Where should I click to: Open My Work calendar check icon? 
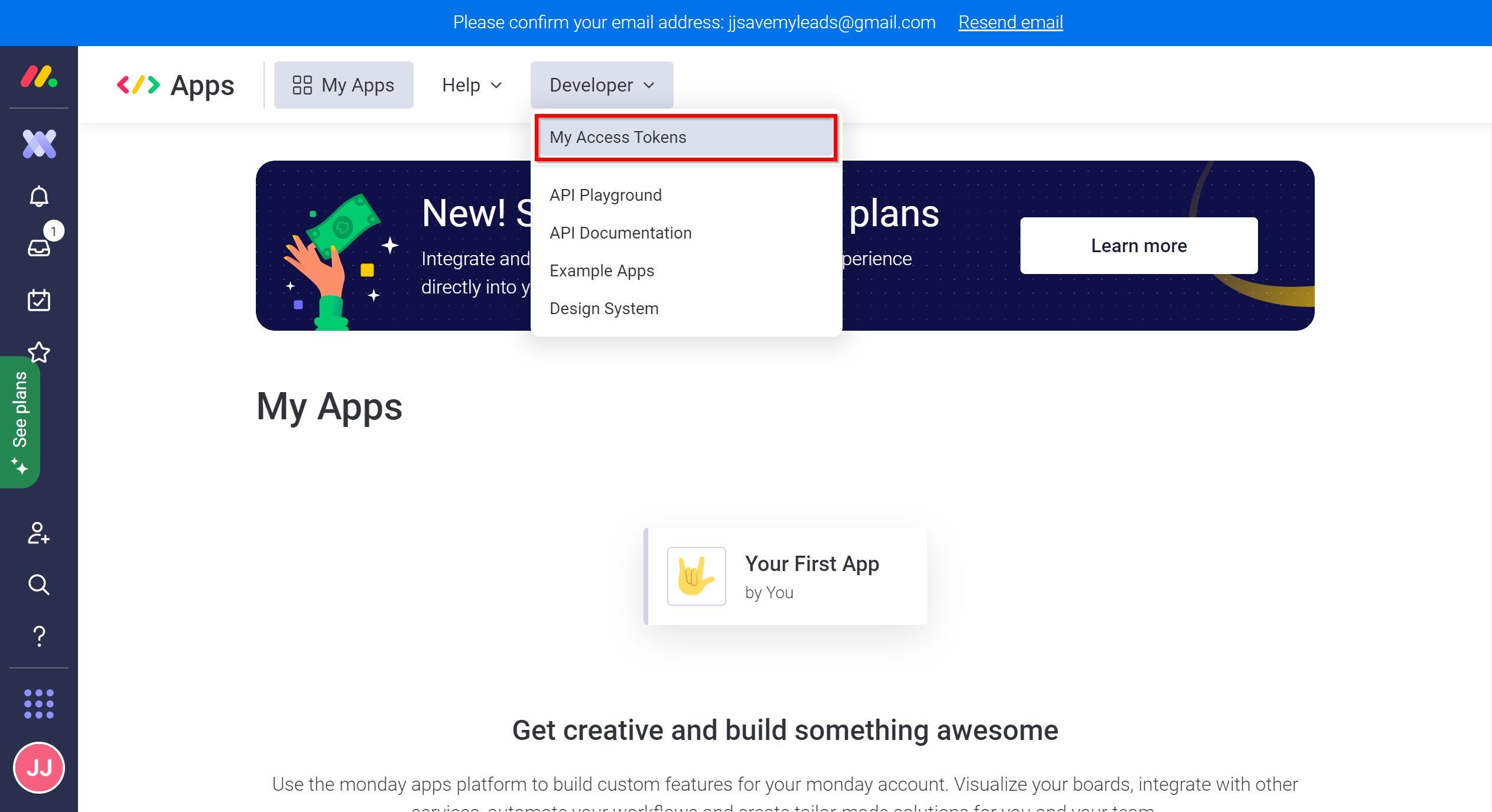39,300
